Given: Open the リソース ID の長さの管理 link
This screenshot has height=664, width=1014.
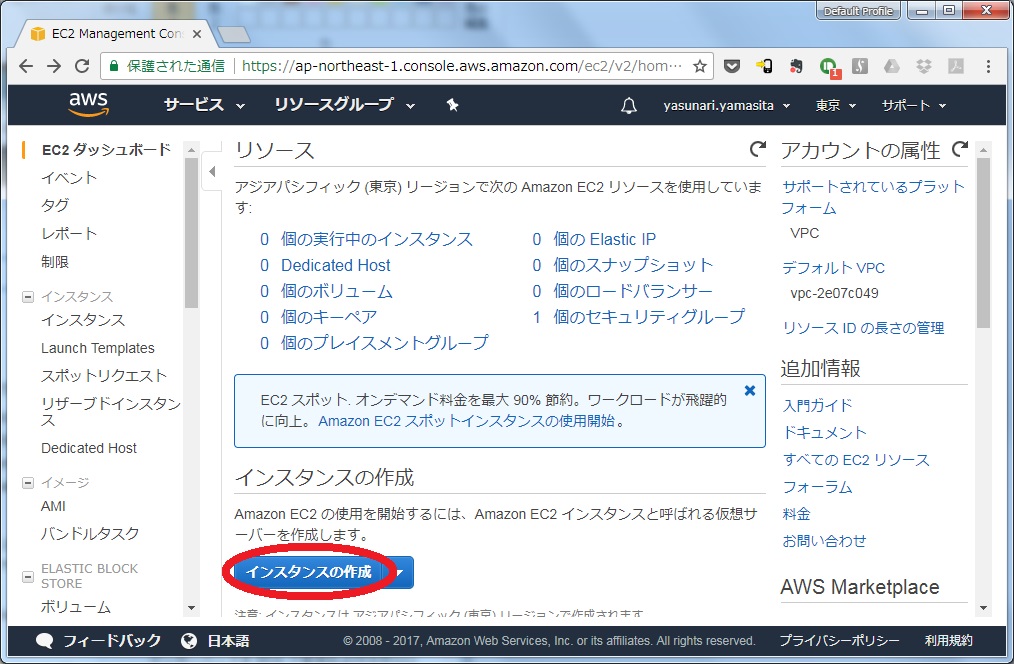Looking at the screenshot, I should click(x=863, y=328).
